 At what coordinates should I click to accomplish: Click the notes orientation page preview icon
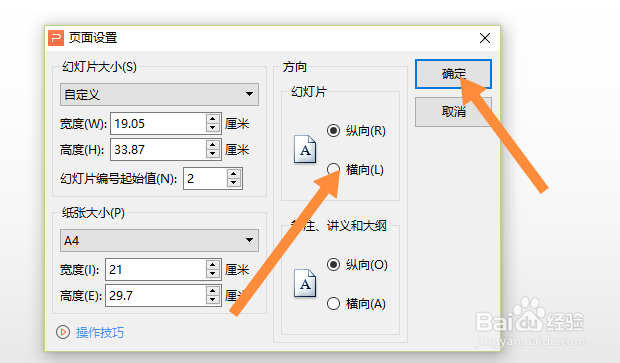pos(305,283)
